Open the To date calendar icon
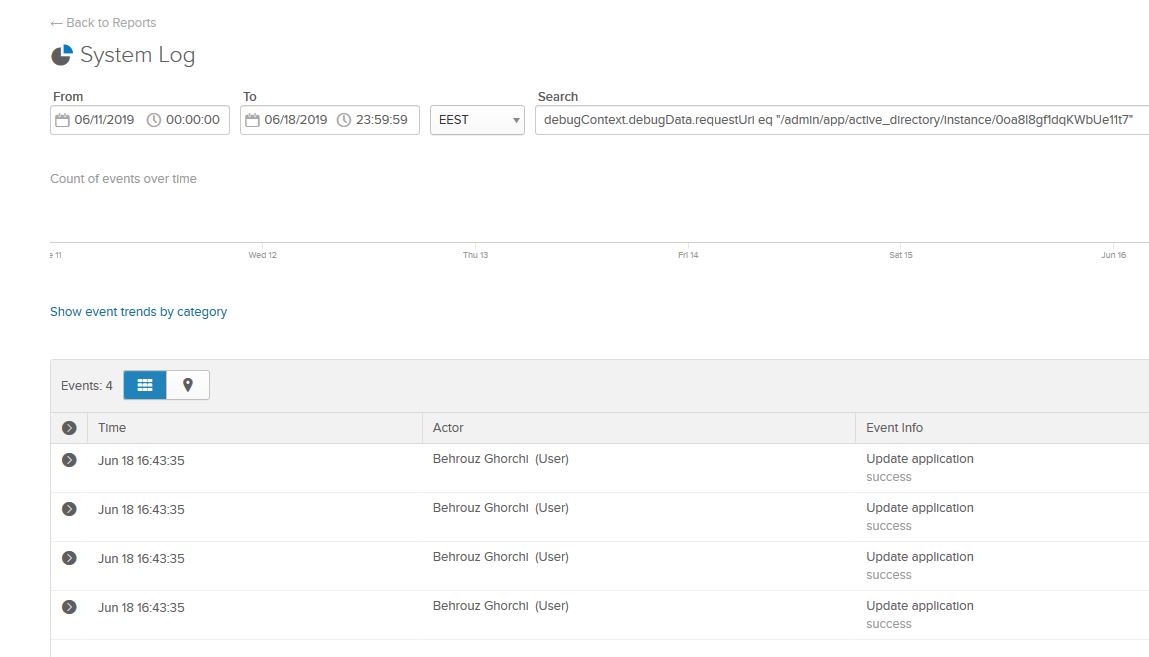Image resolution: width=1149 pixels, height=657 pixels. click(252, 120)
